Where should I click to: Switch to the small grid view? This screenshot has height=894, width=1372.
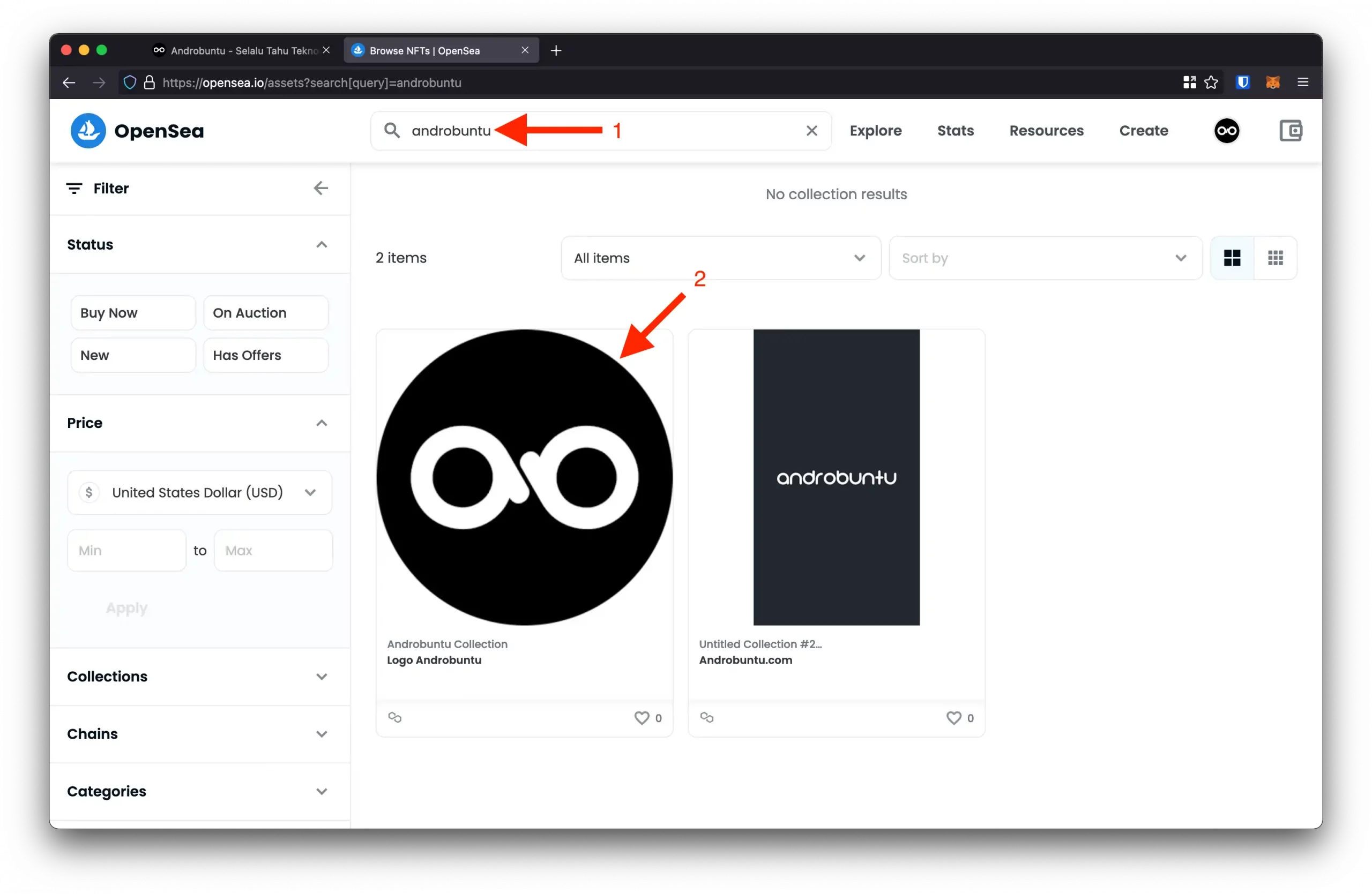[x=1275, y=258]
